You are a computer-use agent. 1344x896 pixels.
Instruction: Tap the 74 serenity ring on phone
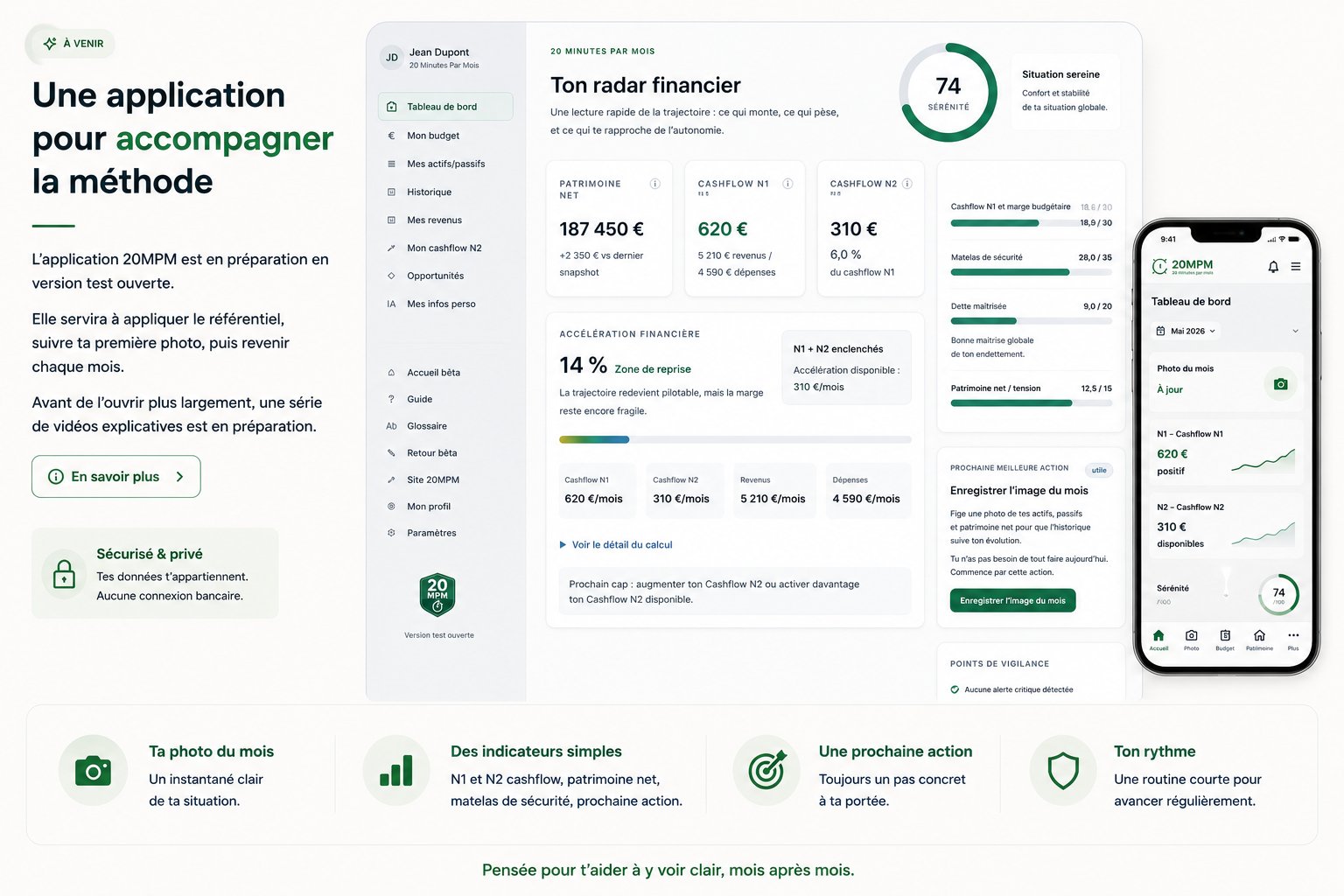click(x=1278, y=595)
